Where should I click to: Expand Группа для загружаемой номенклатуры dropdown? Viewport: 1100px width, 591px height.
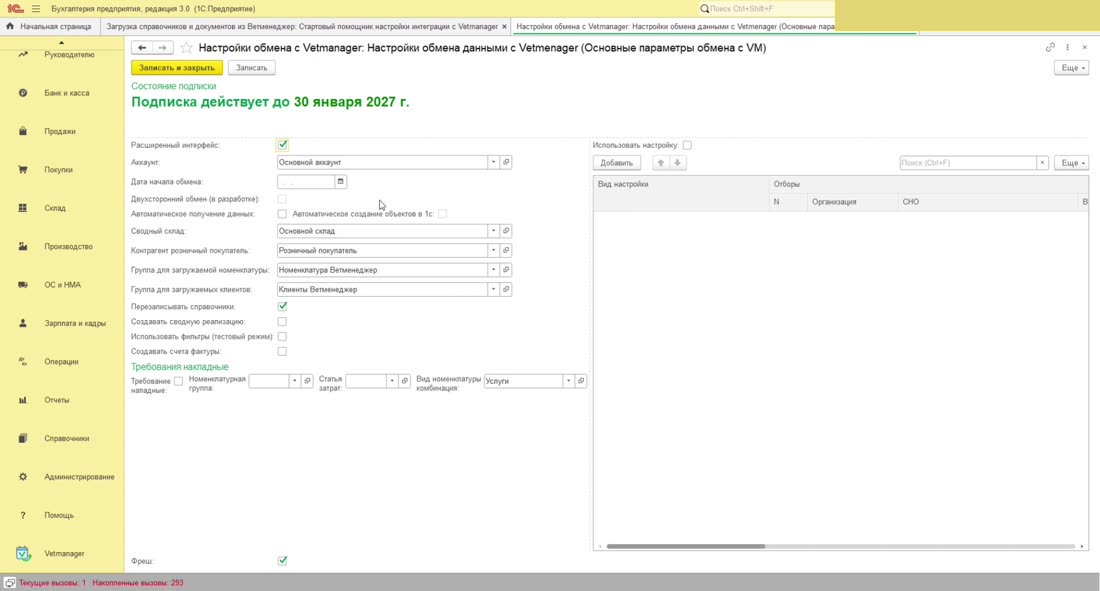pyautogui.click(x=493, y=270)
